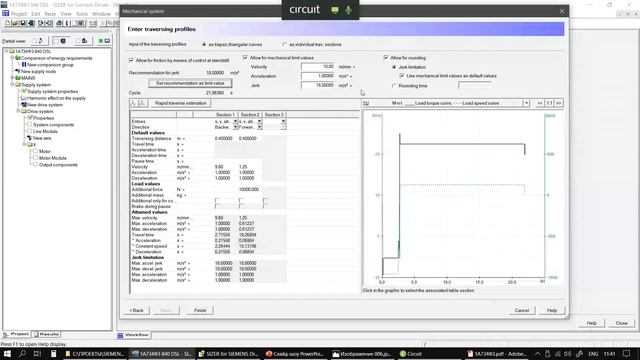
Task: Click the Workflow tab
Action: (x=133, y=335)
